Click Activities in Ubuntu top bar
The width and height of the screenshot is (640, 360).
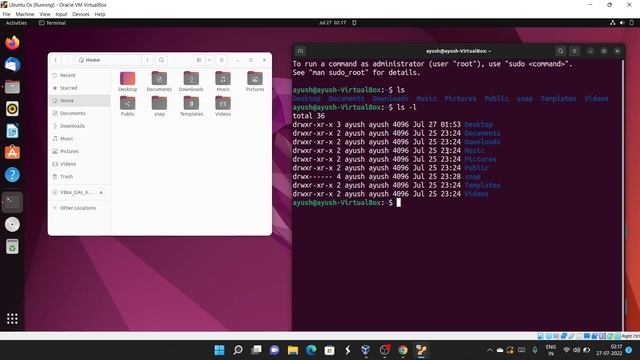pos(16,23)
